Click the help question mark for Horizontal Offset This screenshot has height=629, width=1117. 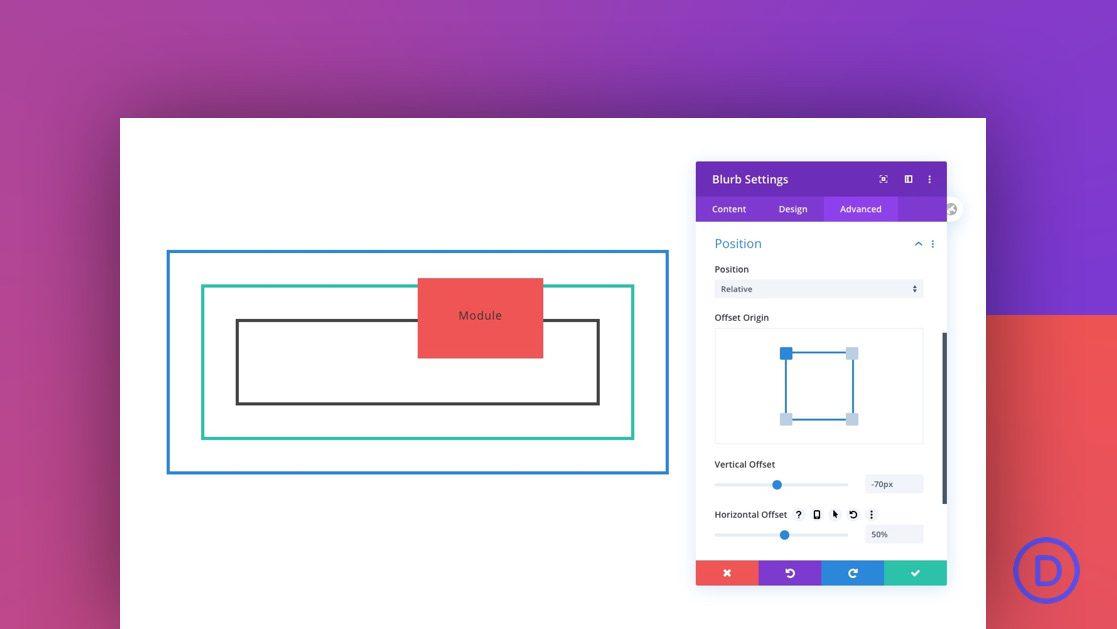(798, 514)
